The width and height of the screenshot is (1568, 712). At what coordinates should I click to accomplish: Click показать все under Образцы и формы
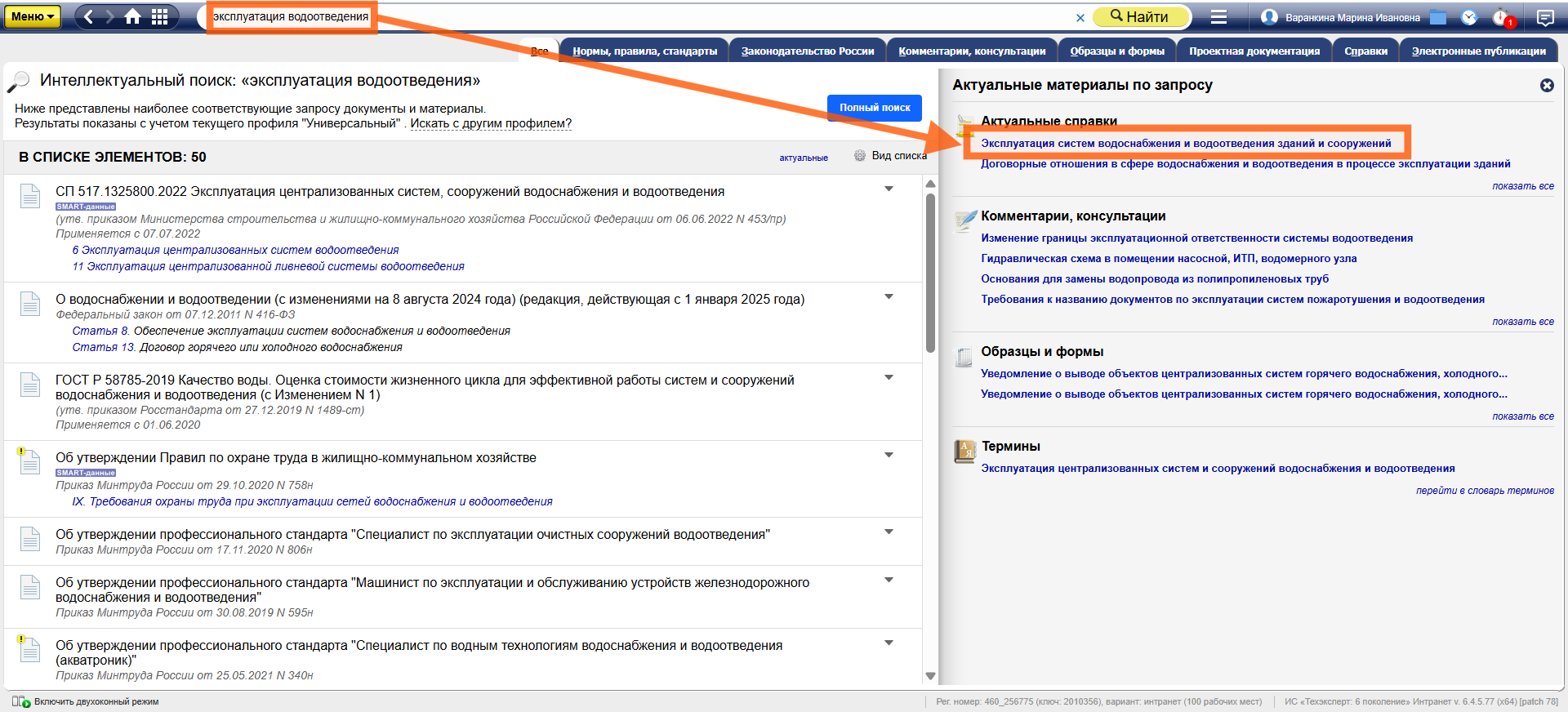click(1523, 416)
